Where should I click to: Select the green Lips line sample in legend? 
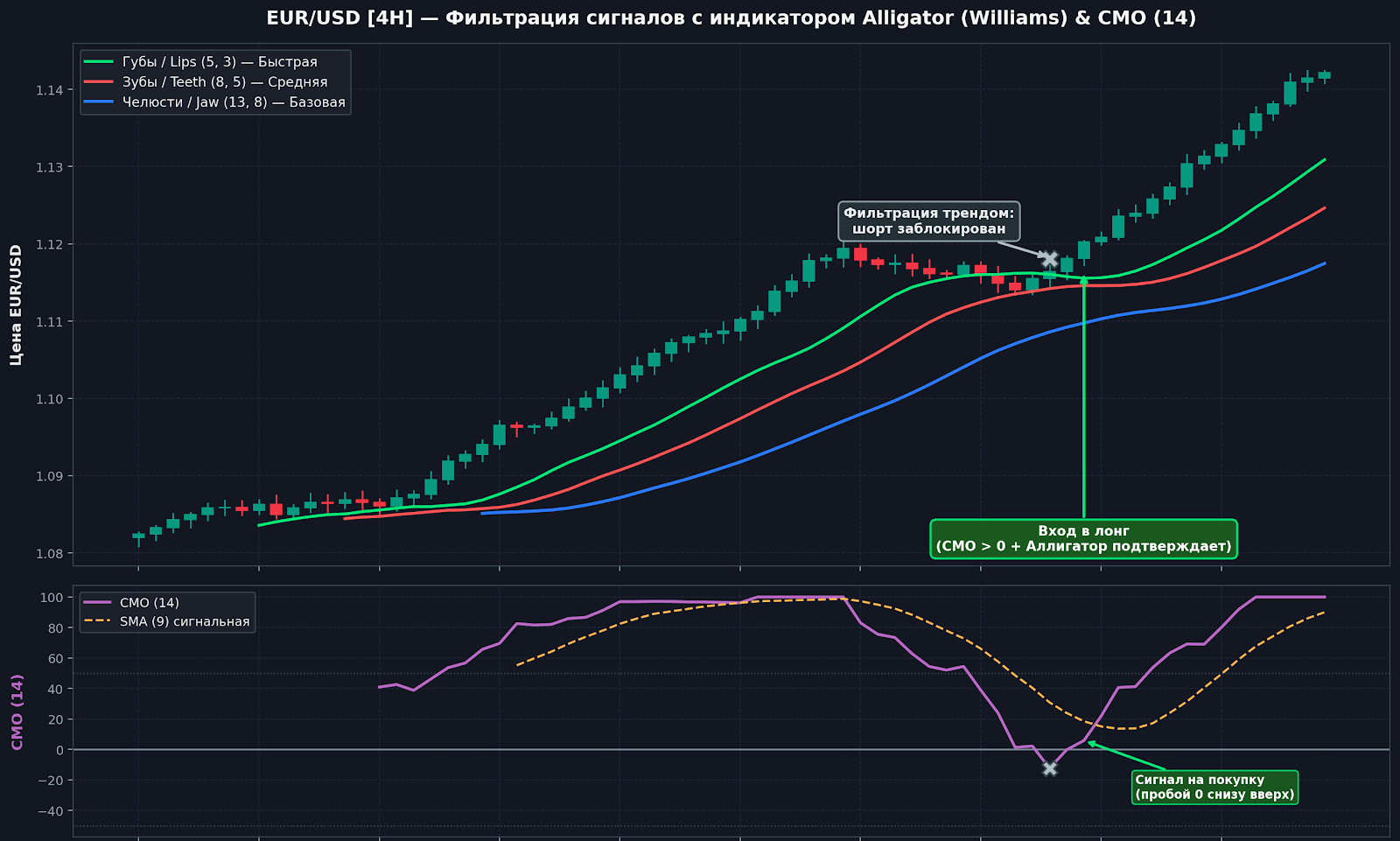[99, 62]
